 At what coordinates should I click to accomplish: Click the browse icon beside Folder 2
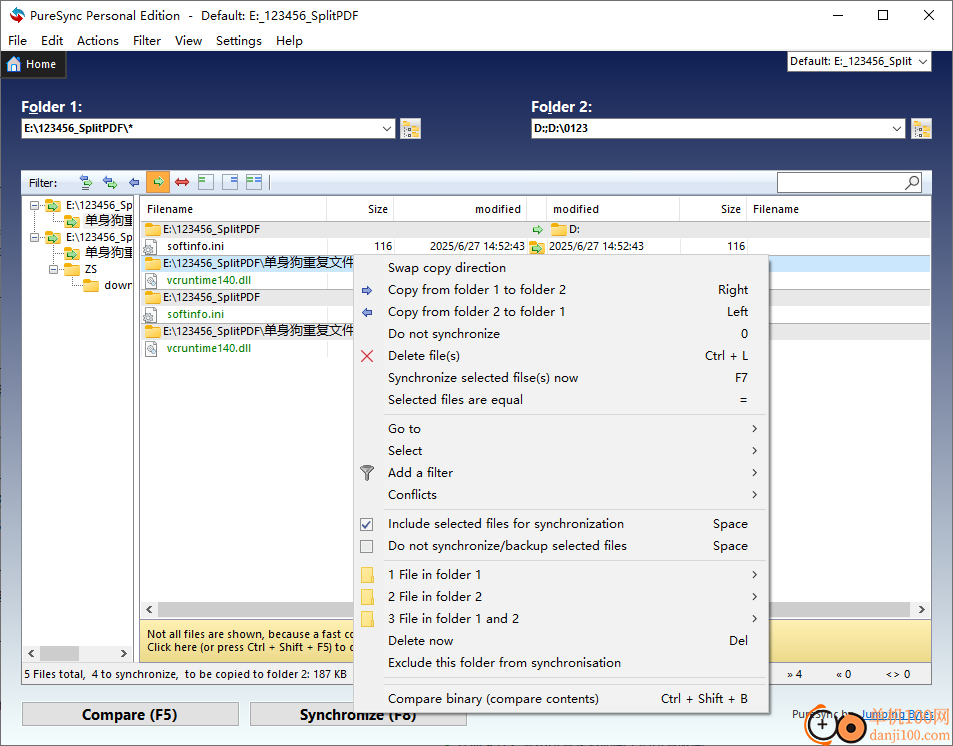click(921, 129)
